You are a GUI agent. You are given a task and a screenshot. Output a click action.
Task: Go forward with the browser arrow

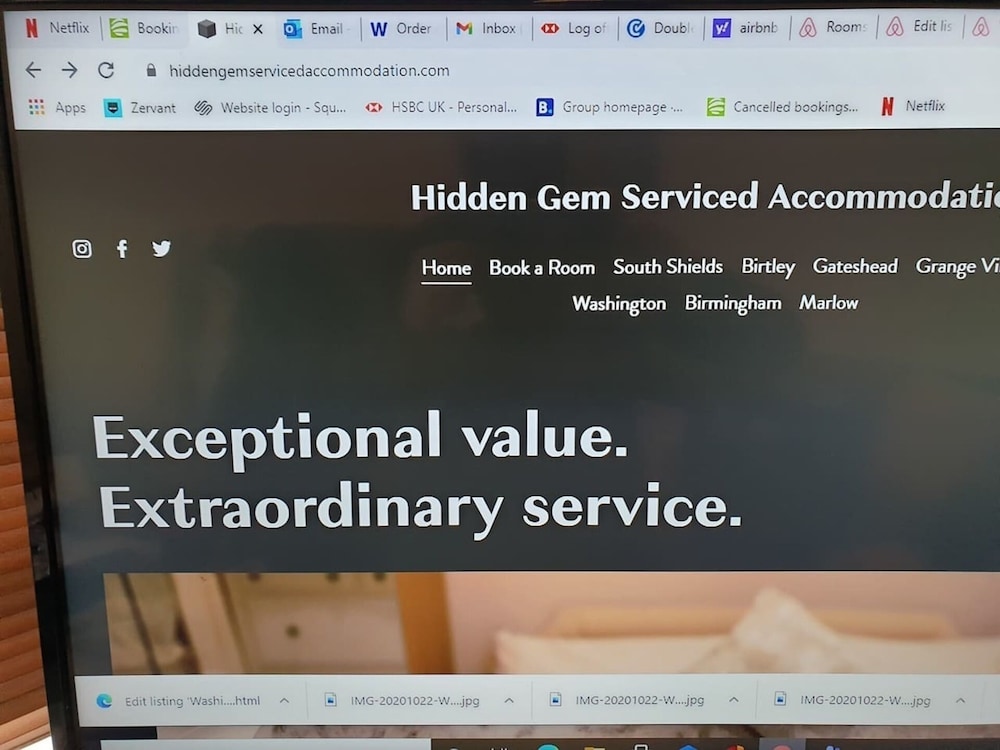70,70
